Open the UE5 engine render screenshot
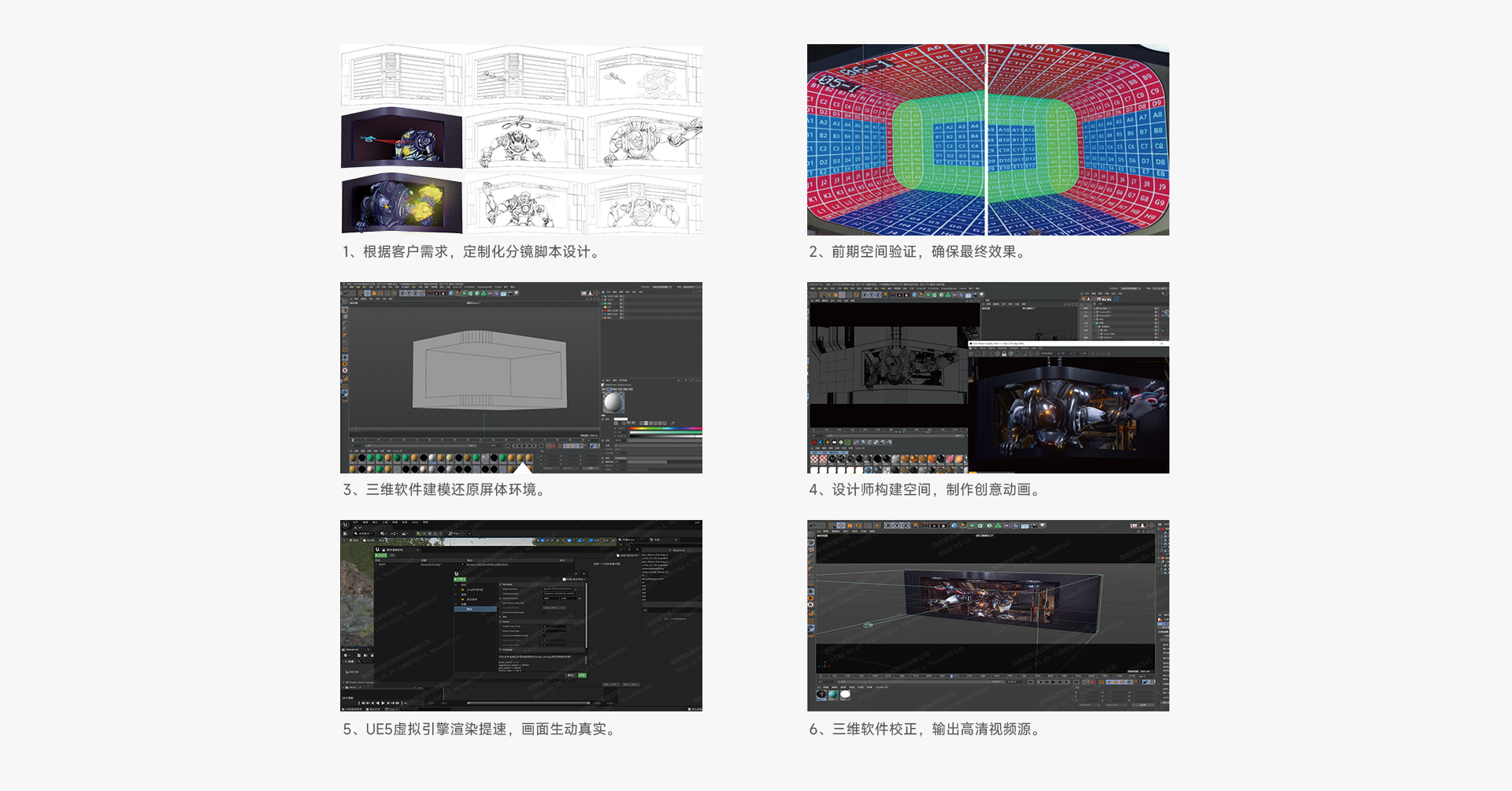 pyautogui.click(x=521, y=615)
